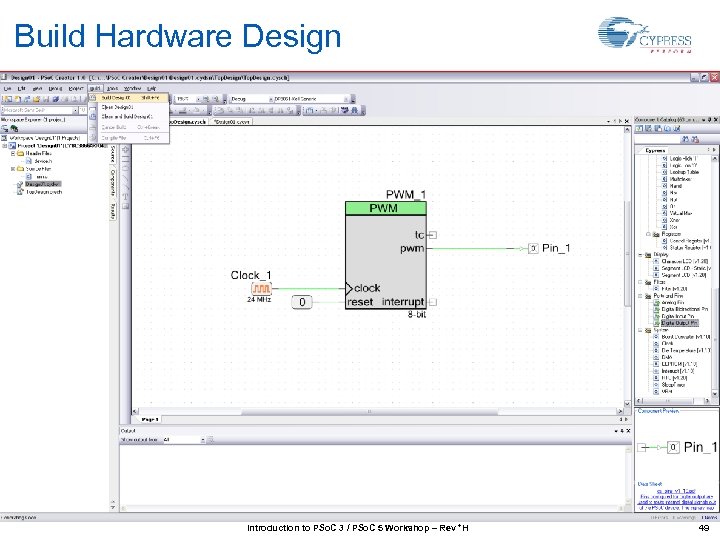Collapse the Filters catalog category
The width and height of the screenshot is (720, 540).
(641, 282)
